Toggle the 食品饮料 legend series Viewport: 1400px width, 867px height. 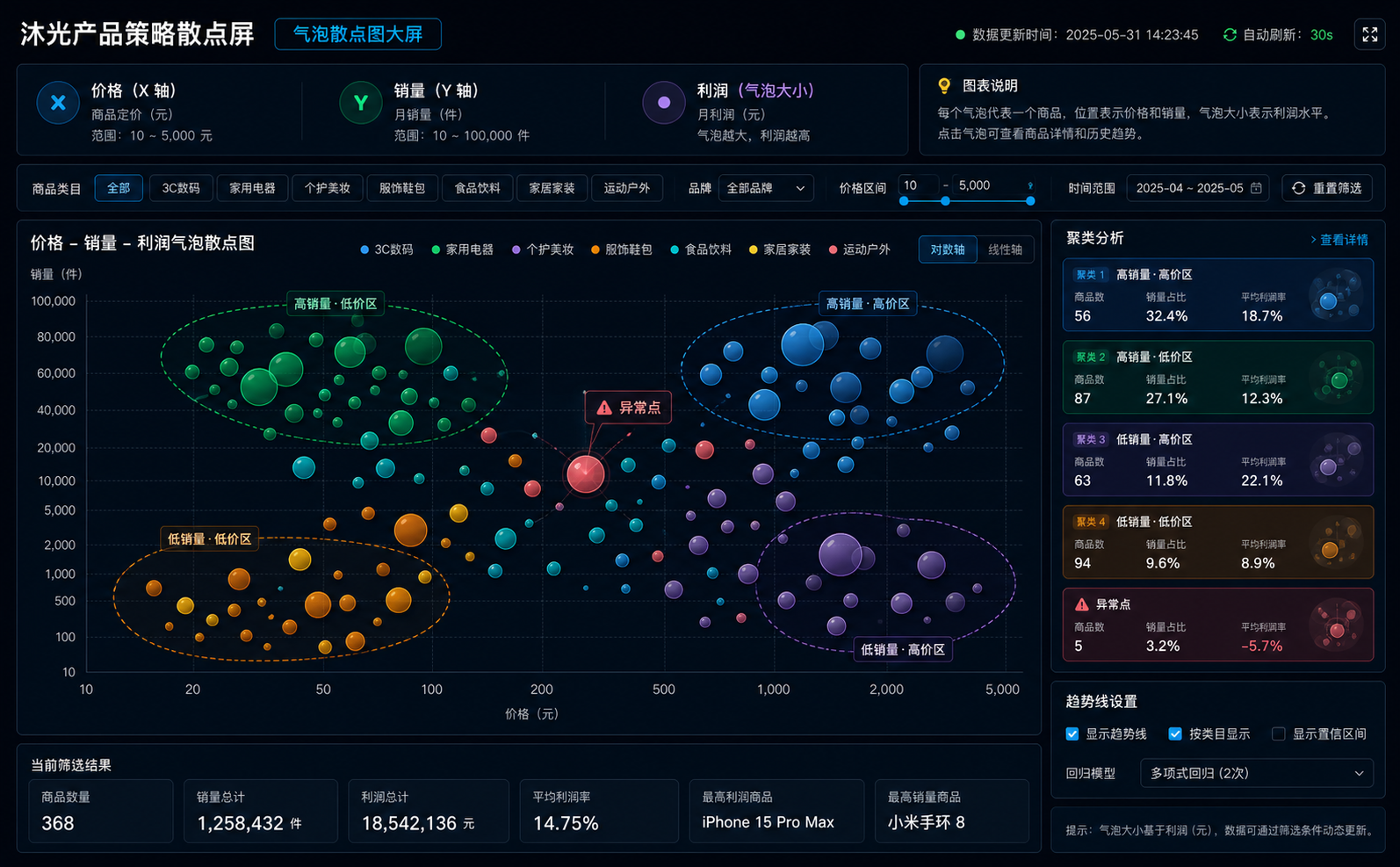pyautogui.click(x=701, y=249)
